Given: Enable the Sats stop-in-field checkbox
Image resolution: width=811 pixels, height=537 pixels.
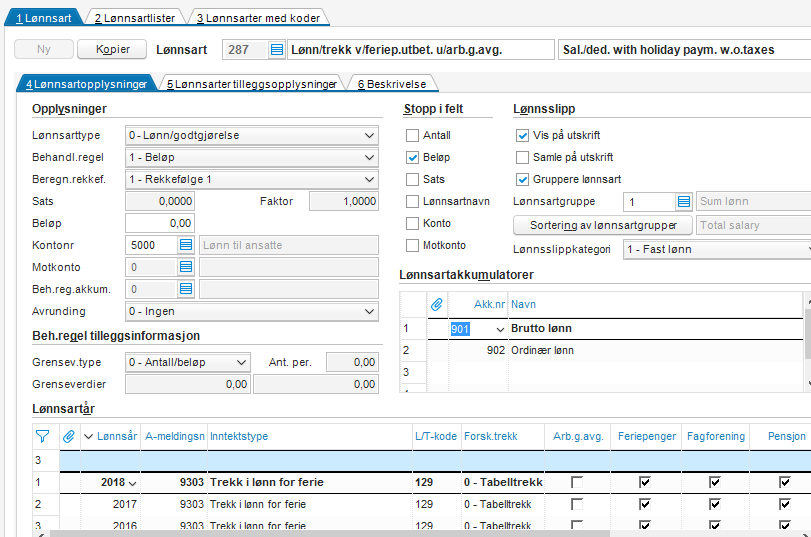Looking at the screenshot, I should 412,180.
